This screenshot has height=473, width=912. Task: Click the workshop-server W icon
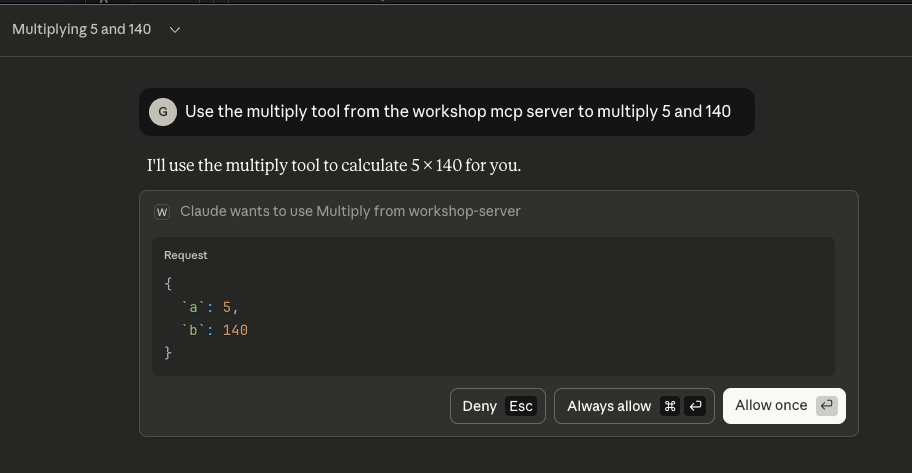click(x=162, y=212)
